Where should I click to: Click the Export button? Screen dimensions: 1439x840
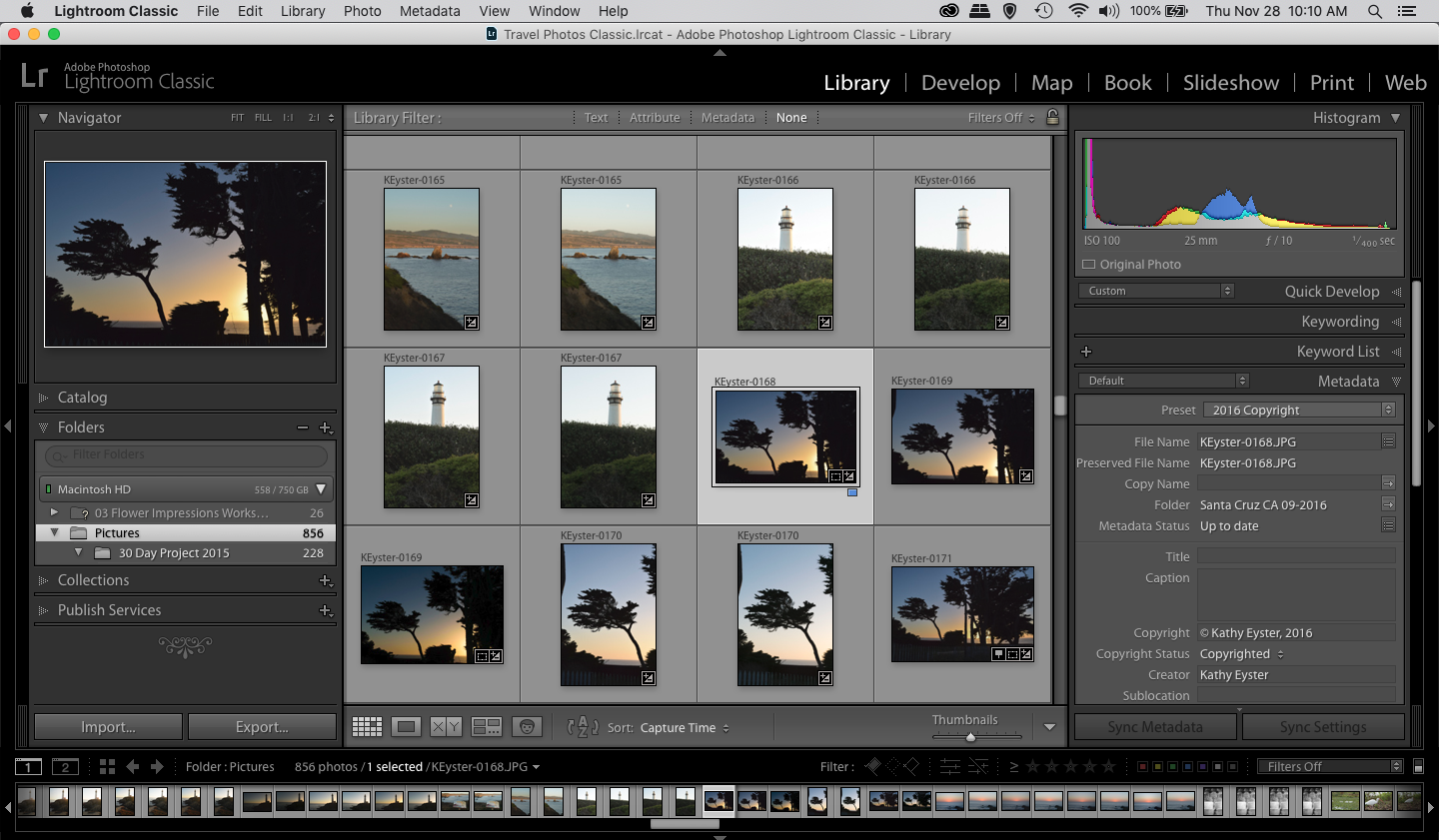pos(262,726)
